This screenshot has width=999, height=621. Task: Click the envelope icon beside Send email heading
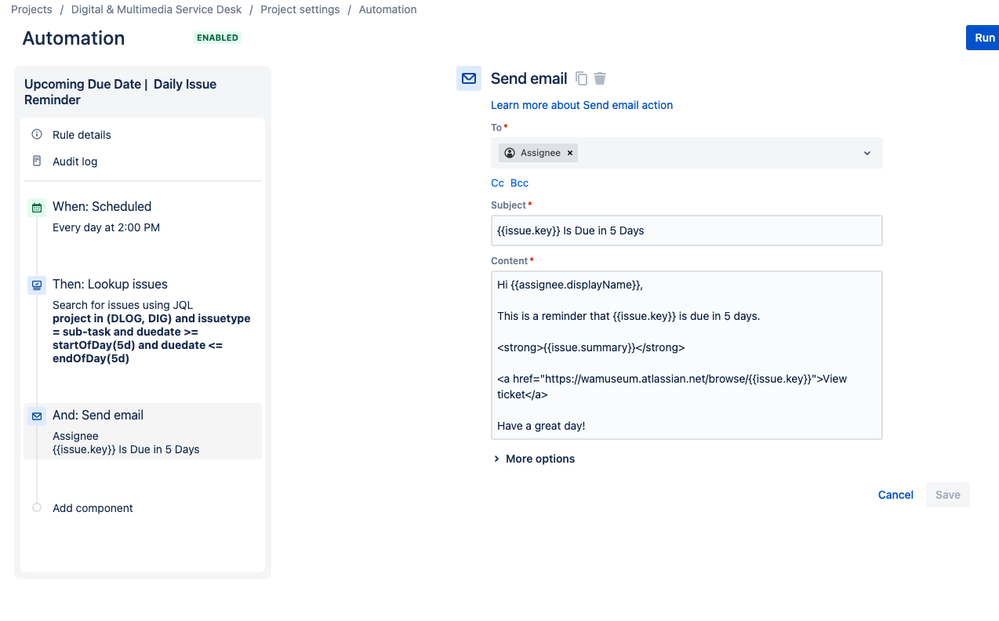[469, 78]
